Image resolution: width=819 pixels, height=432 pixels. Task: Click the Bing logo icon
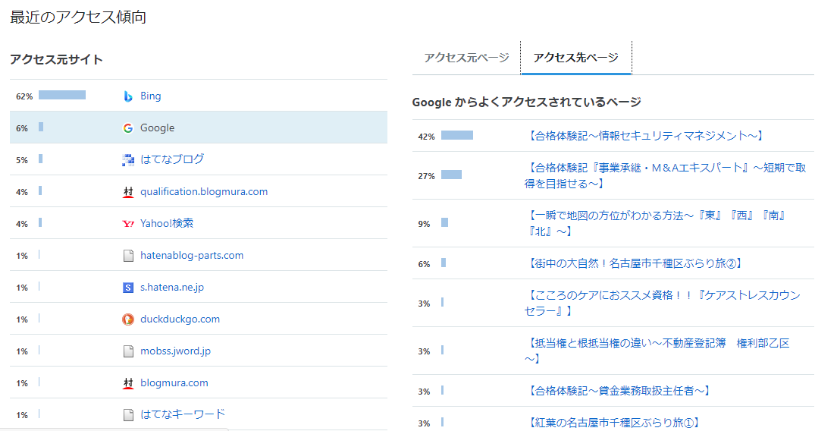coord(128,96)
